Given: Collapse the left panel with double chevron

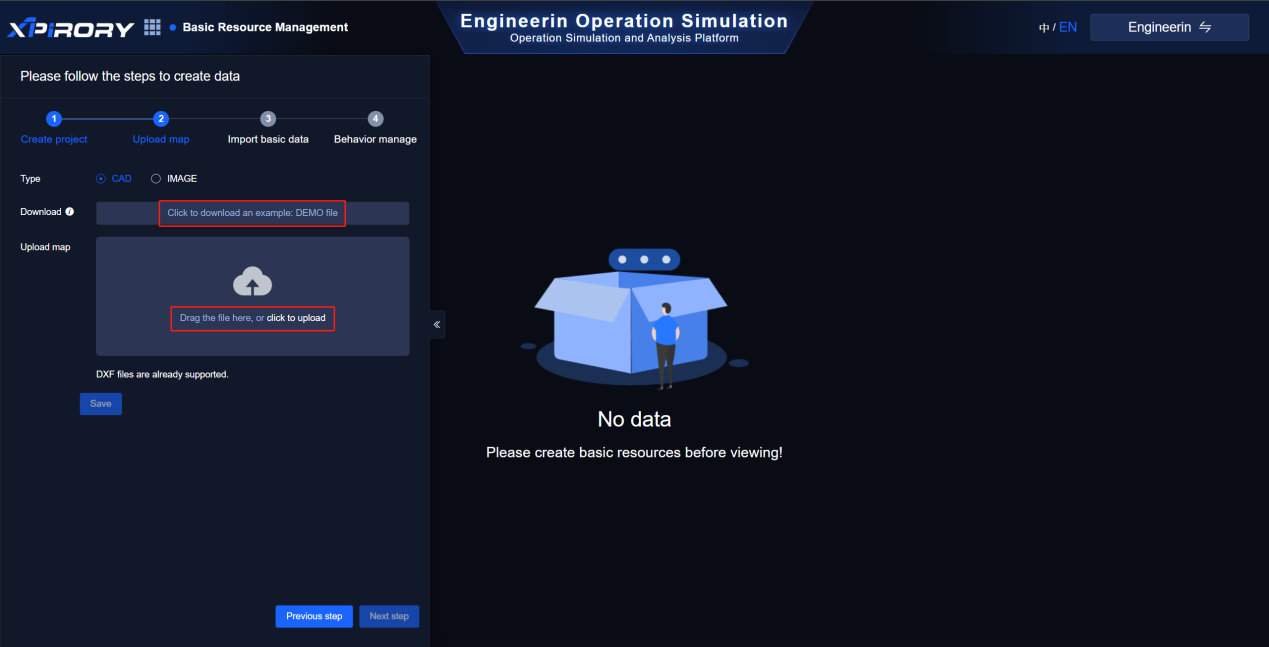Looking at the screenshot, I should (437, 325).
